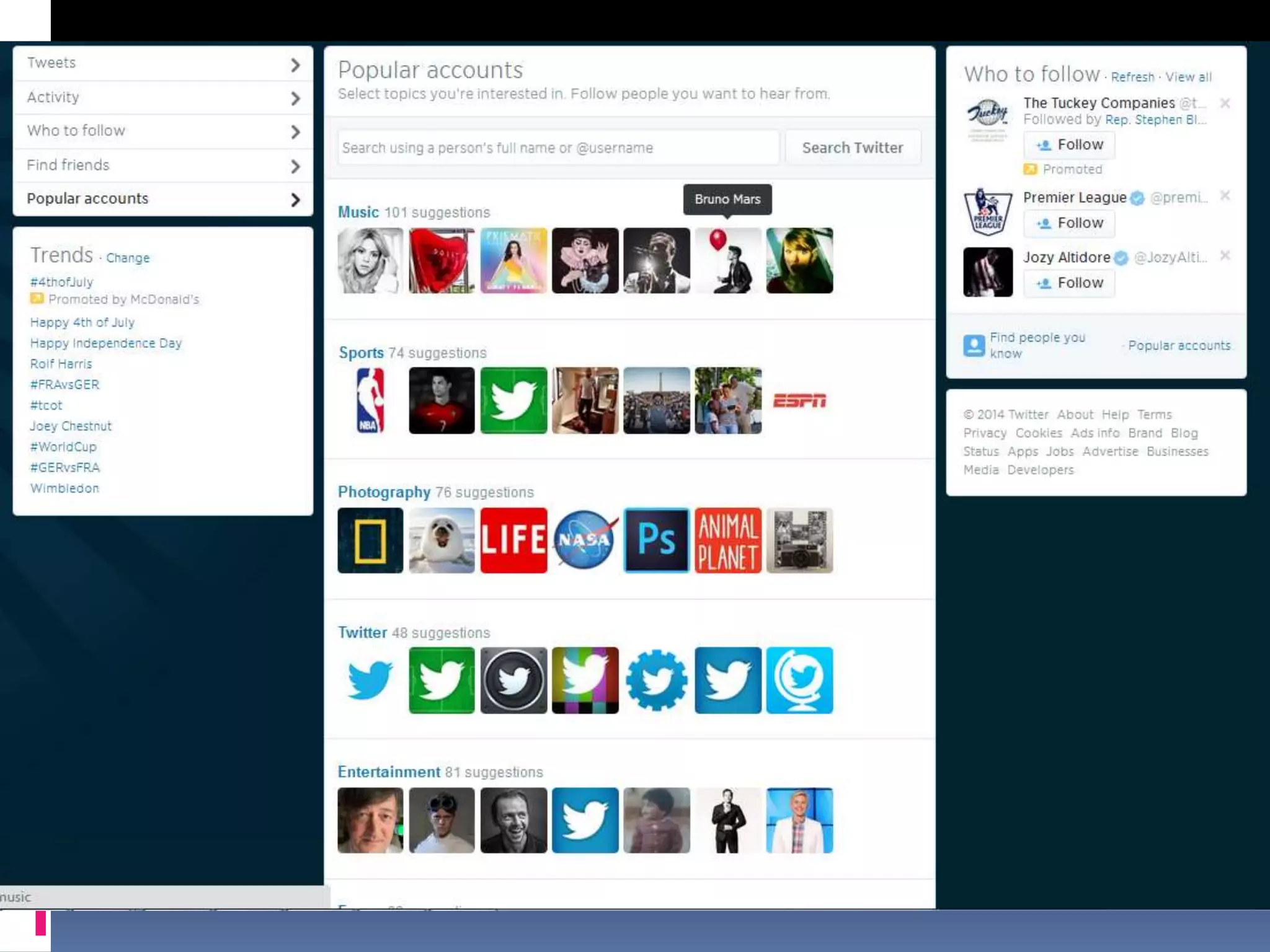Dismiss The Tuckey Companies suggestion
The image size is (1270, 952).
1225,103
